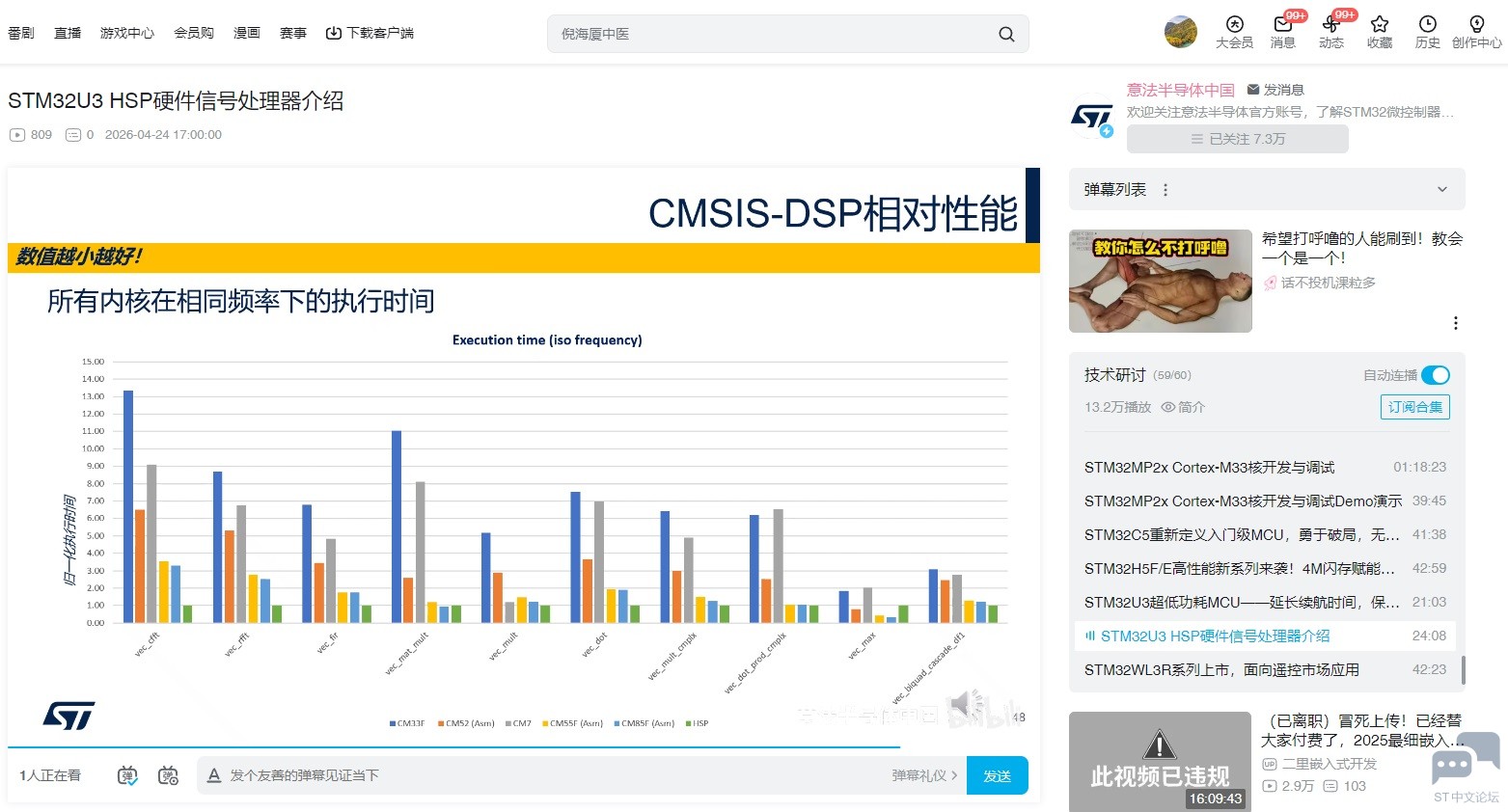Viewport: 1508px width, 812px height.
Task: Open 话不投机课粒多 uploader link
Action: [1329, 283]
